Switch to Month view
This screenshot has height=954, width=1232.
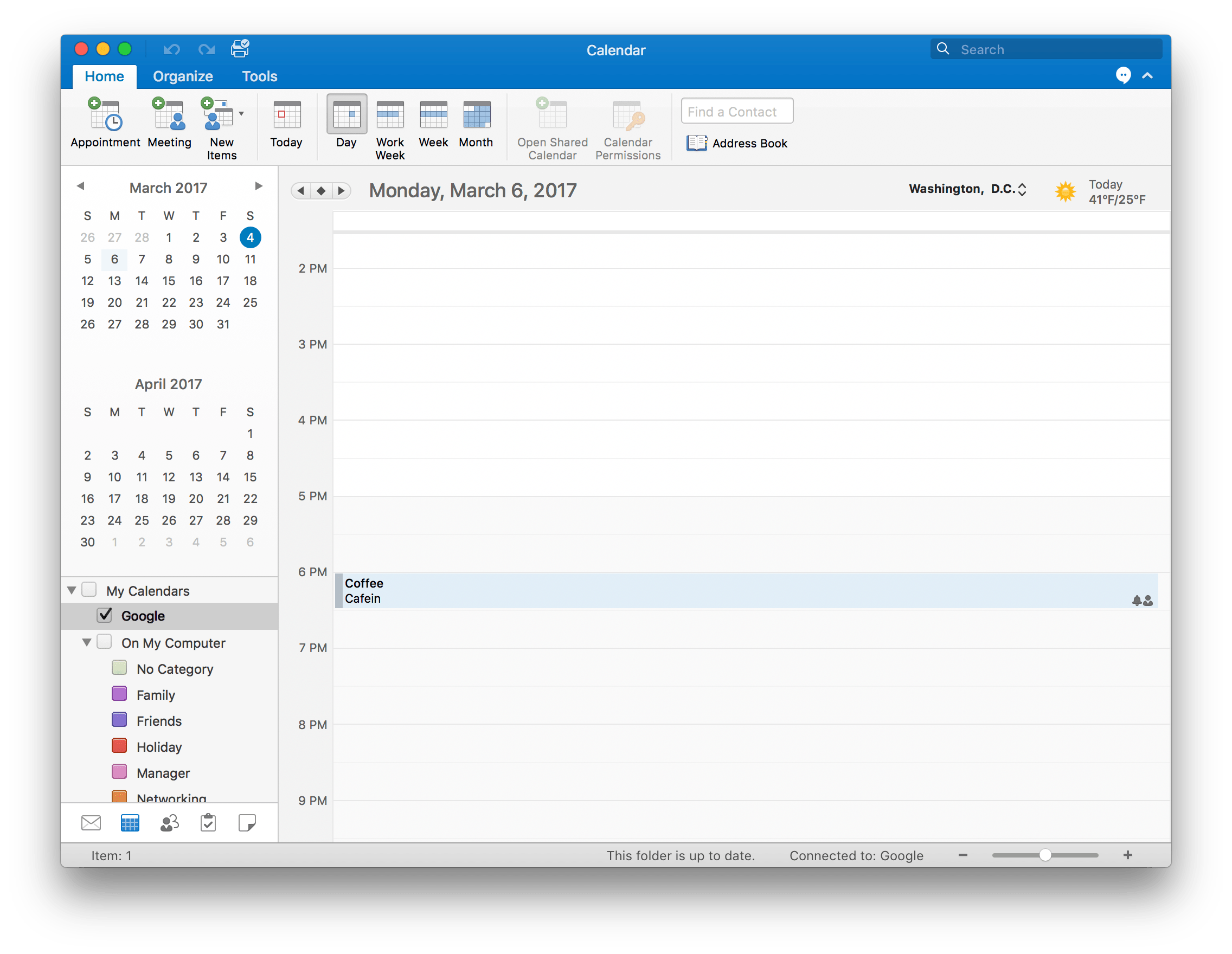[476, 124]
